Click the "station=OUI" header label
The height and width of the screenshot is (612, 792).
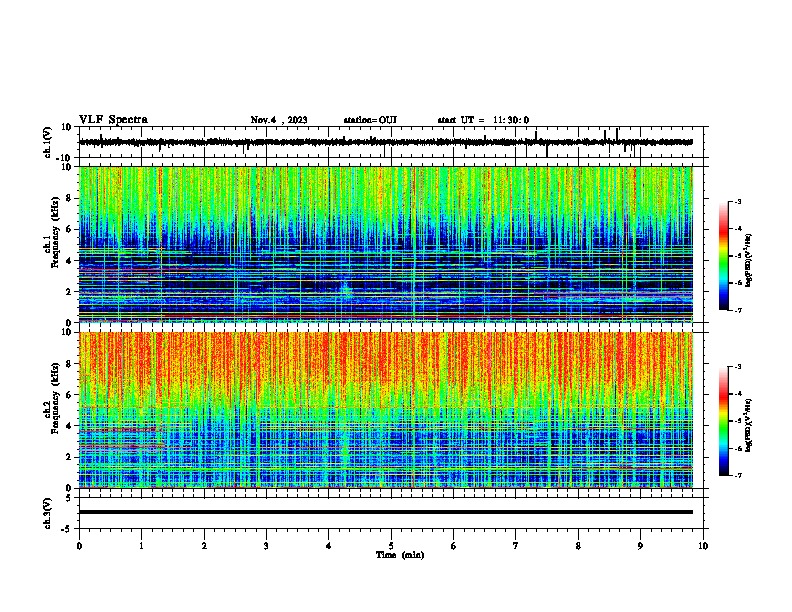tap(370, 120)
